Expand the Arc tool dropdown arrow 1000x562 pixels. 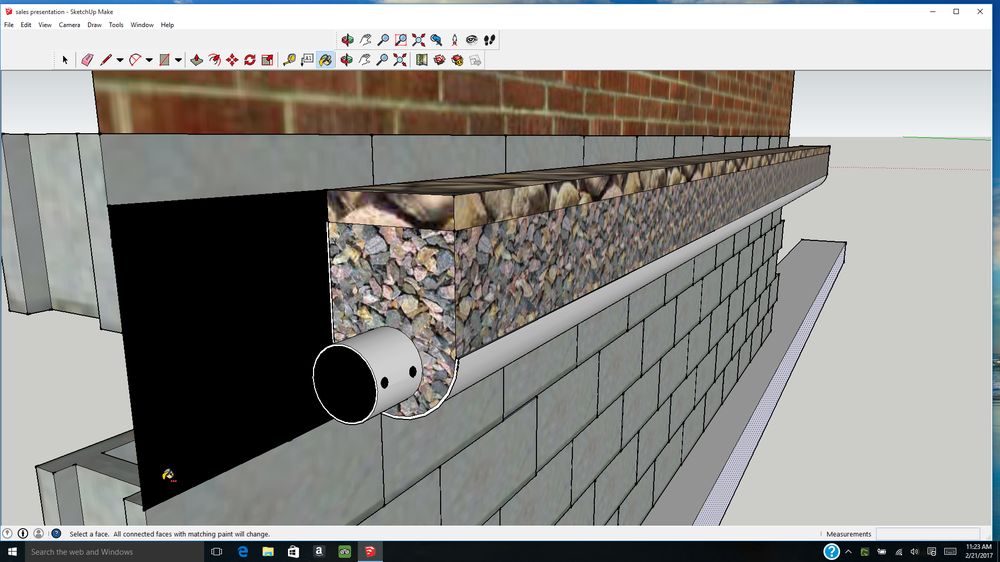pos(149,60)
